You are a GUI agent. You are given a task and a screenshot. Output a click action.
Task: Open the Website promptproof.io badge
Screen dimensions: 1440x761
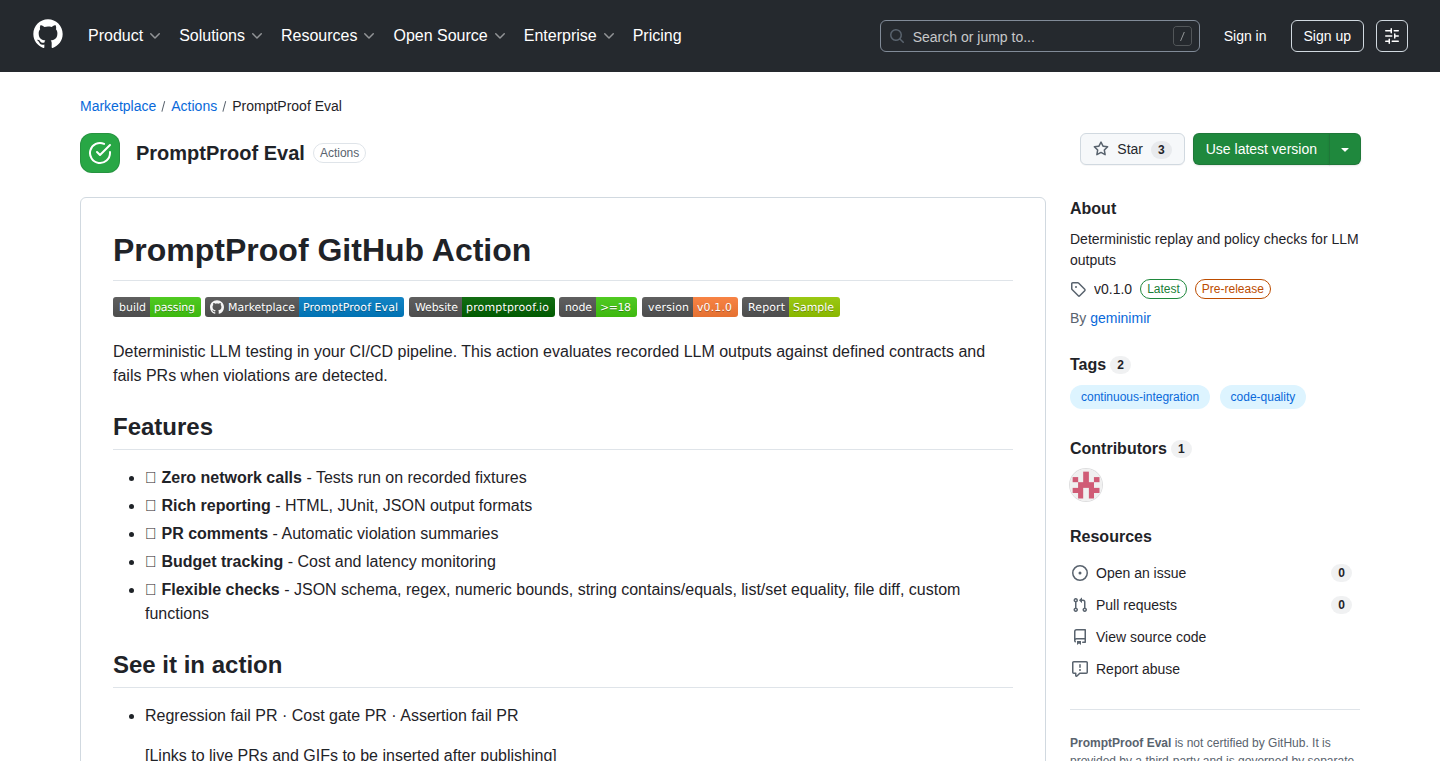click(x=481, y=307)
